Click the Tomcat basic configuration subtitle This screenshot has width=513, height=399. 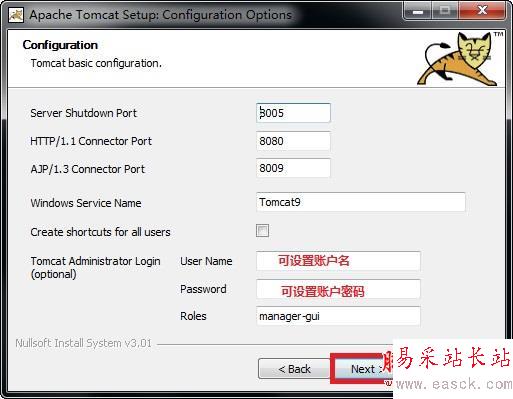click(x=96, y=63)
